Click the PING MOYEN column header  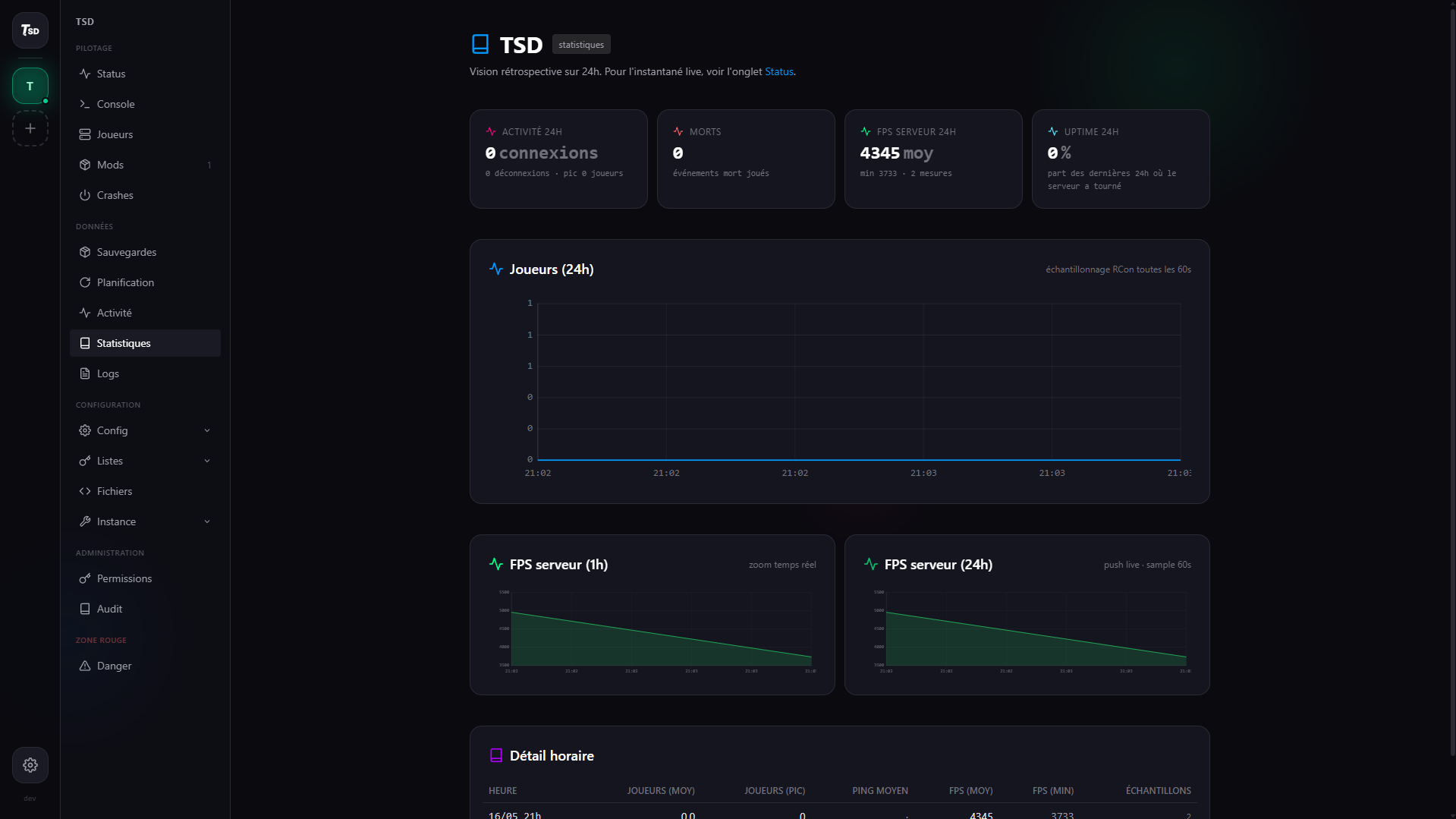[880, 790]
